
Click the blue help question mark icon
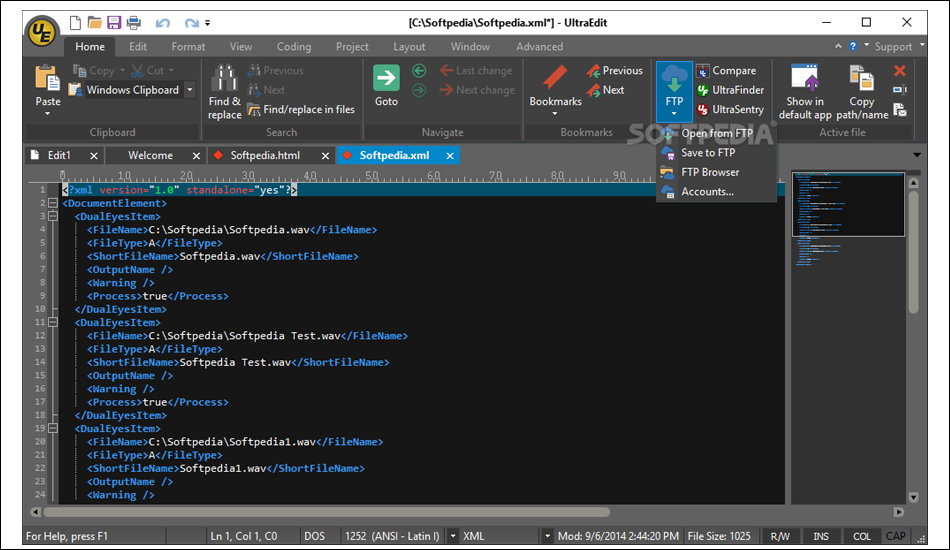pyautogui.click(x=852, y=46)
